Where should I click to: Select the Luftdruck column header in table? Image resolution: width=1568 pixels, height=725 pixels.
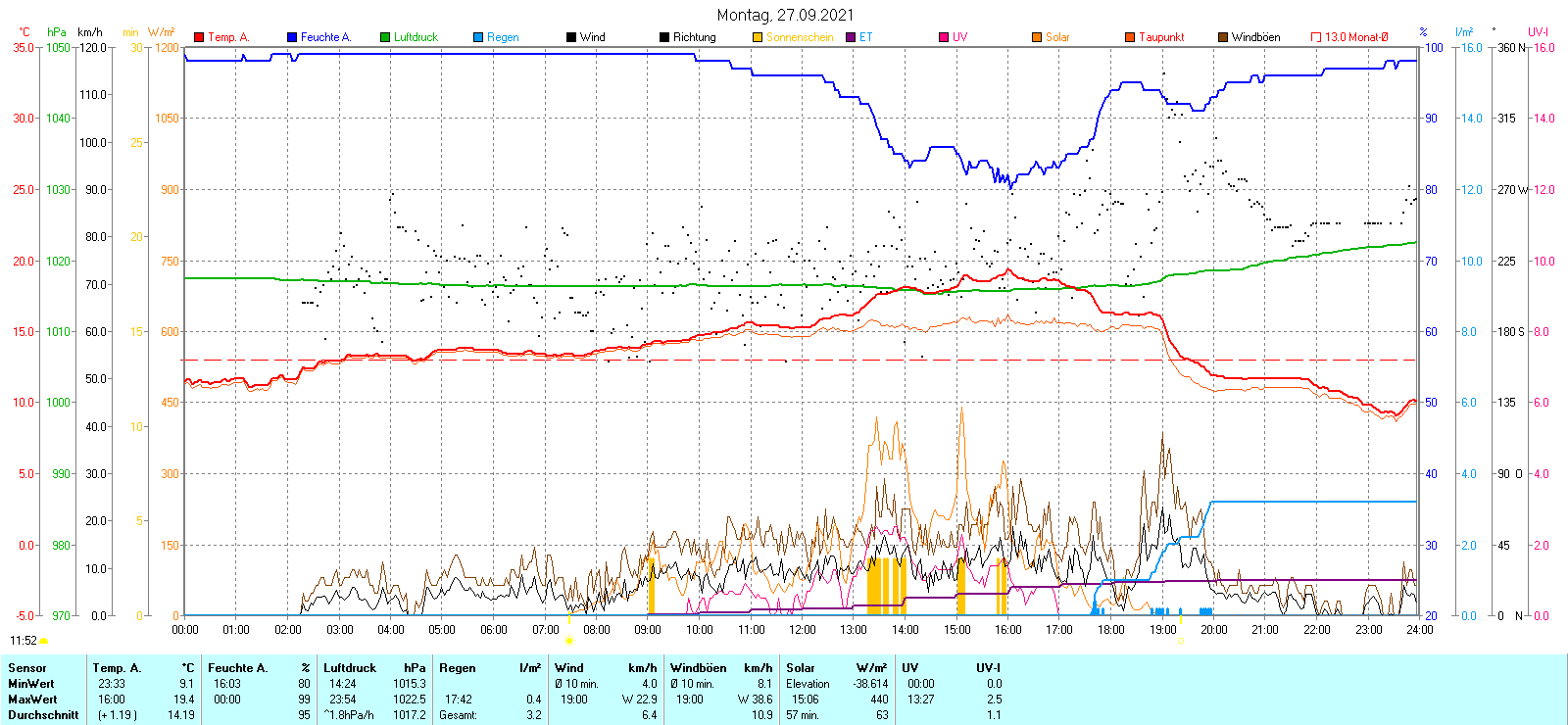[350, 668]
